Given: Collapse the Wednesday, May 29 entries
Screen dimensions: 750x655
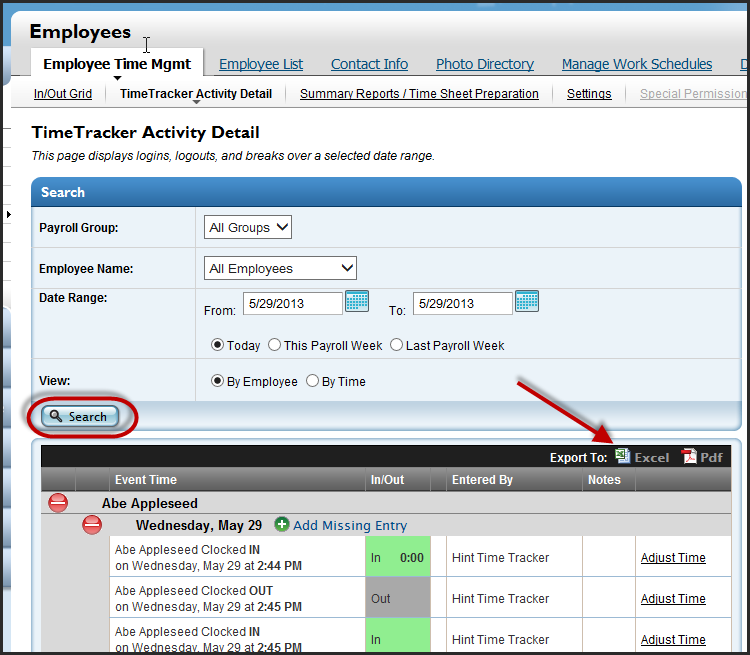Looking at the screenshot, I should [x=92, y=525].
